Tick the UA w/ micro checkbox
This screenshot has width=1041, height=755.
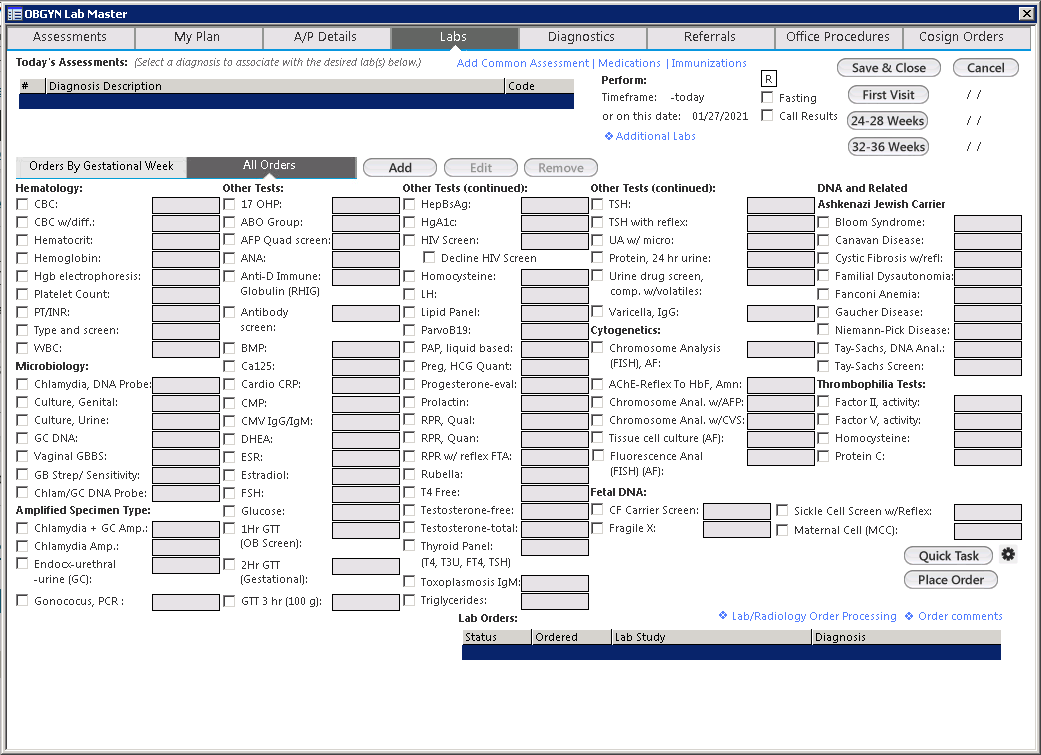(598, 240)
